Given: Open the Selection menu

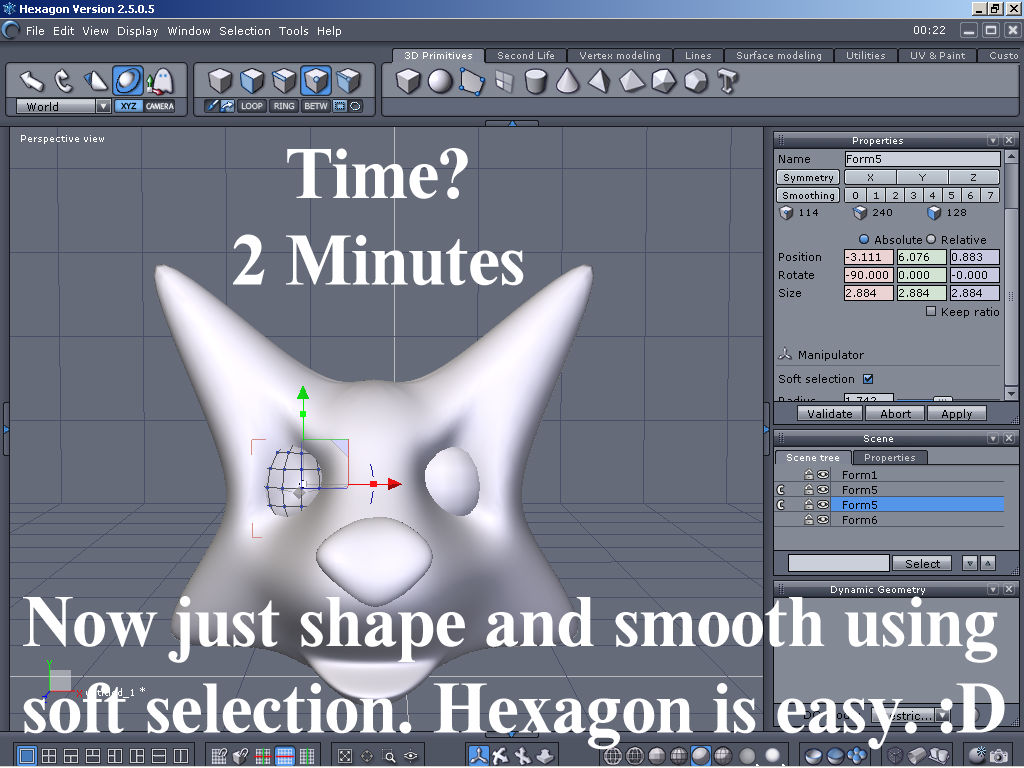Looking at the screenshot, I should click(245, 31).
